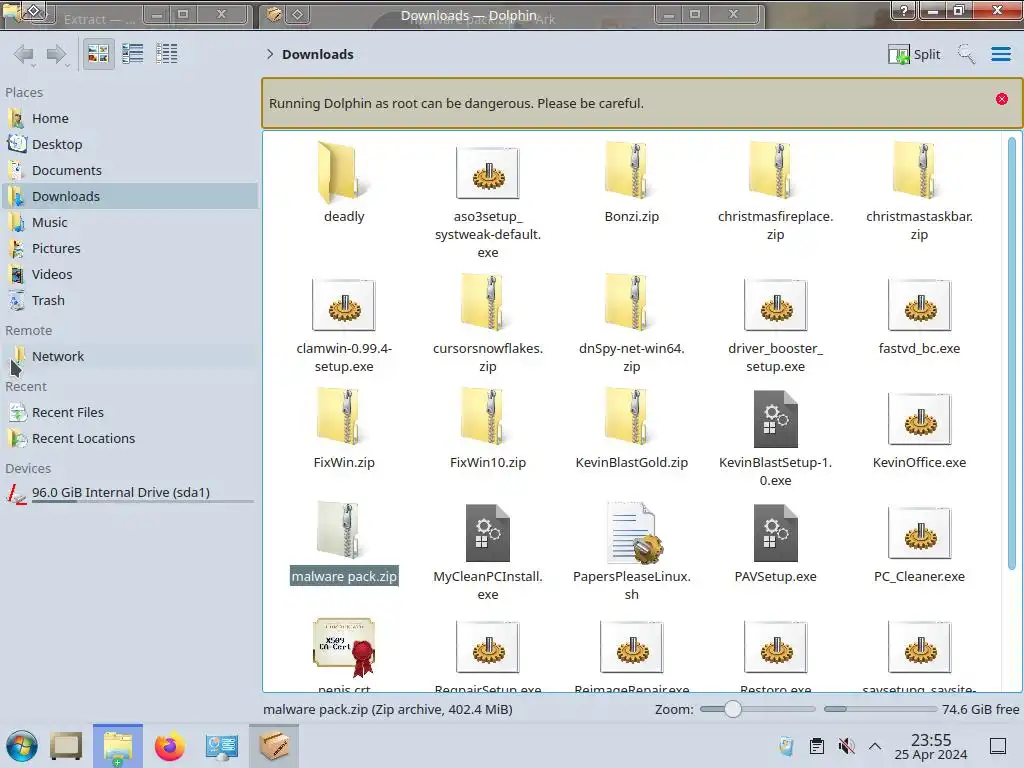Select the X509 certificate file icon
Viewport: 1024px width, 768px height.
tap(345, 647)
